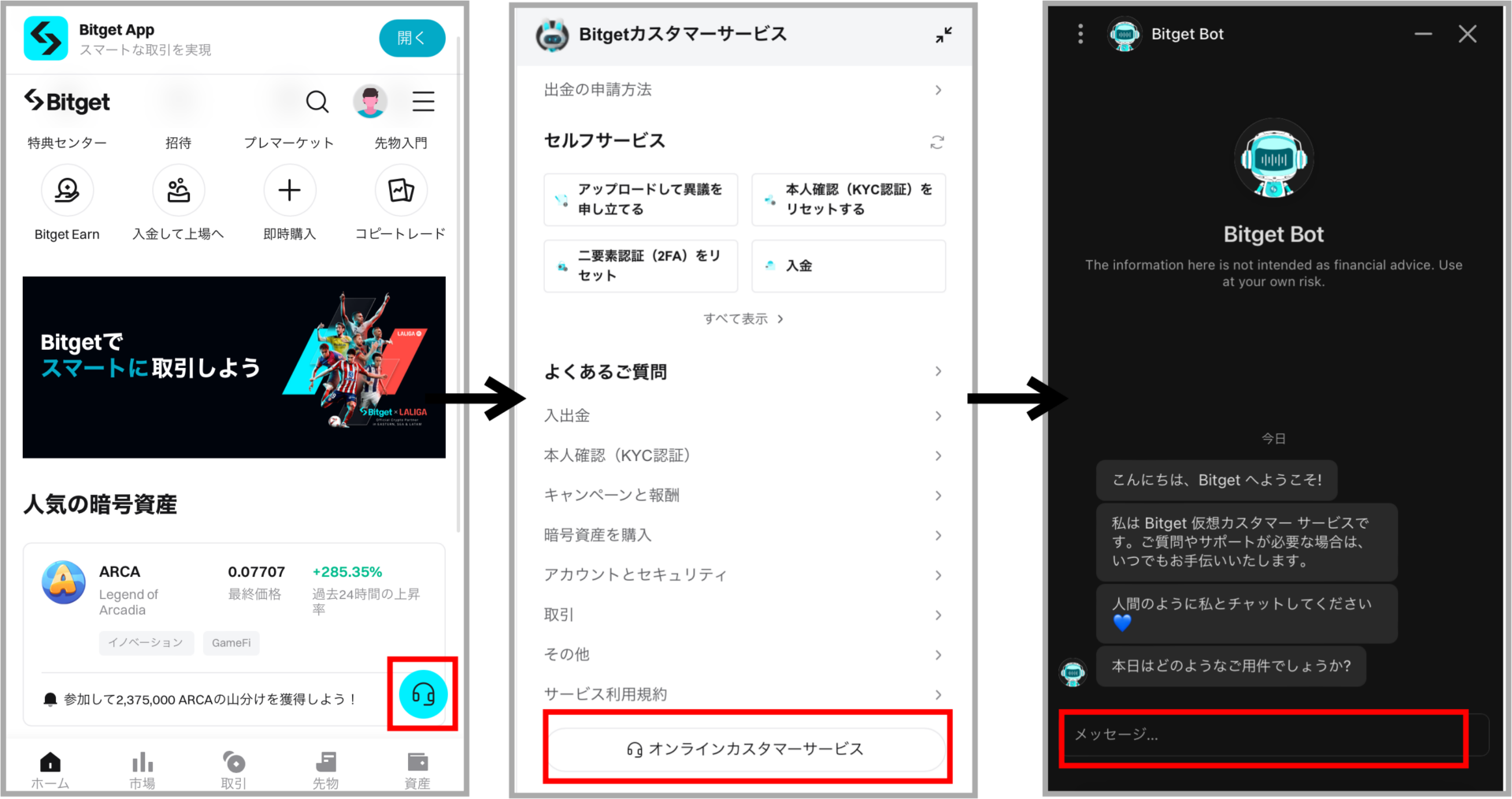Screen dimensions: 1512x799
Task: Tap the 入金して上場へ icon
Action: pos(179,190)
